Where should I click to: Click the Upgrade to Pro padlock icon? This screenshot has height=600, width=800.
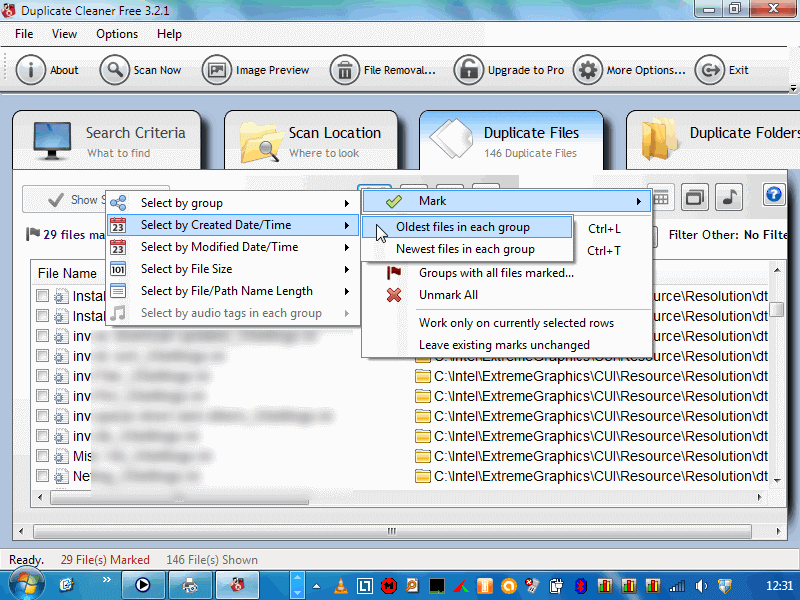468,70
